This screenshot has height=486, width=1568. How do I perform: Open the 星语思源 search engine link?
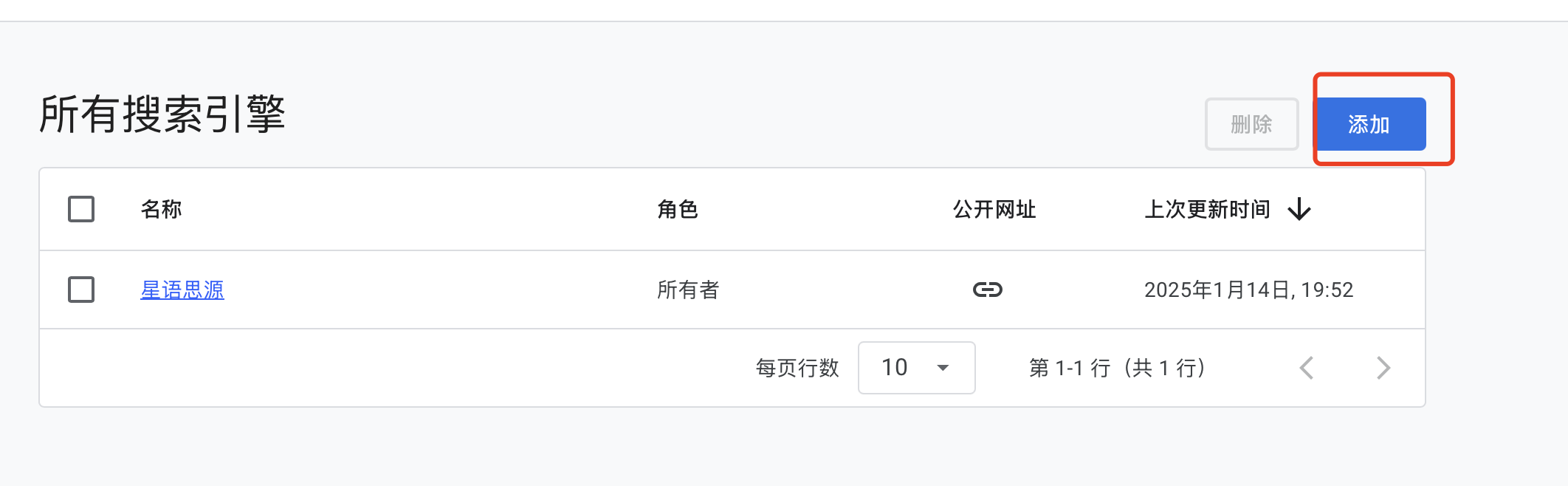pos(182,290)
